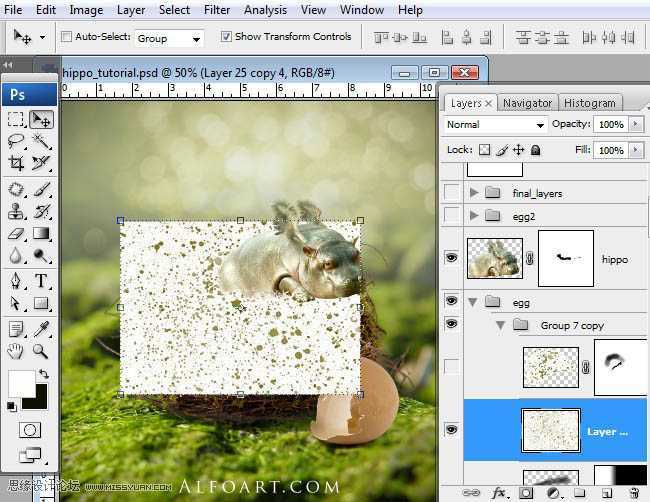Enable the Auto-Select checkbox
The height and width of the screenshot is (502, 650).
pos(66,37)
